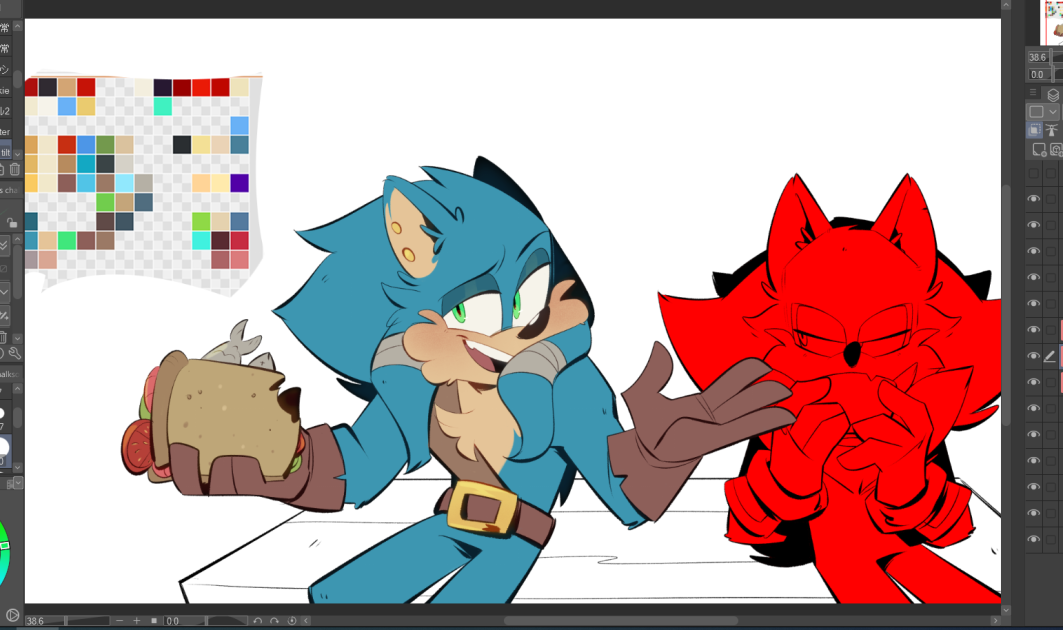This screenshot has height=630, width=1063.
Task: Zoom in with the plus button in status bar
Action: [137, 621]
